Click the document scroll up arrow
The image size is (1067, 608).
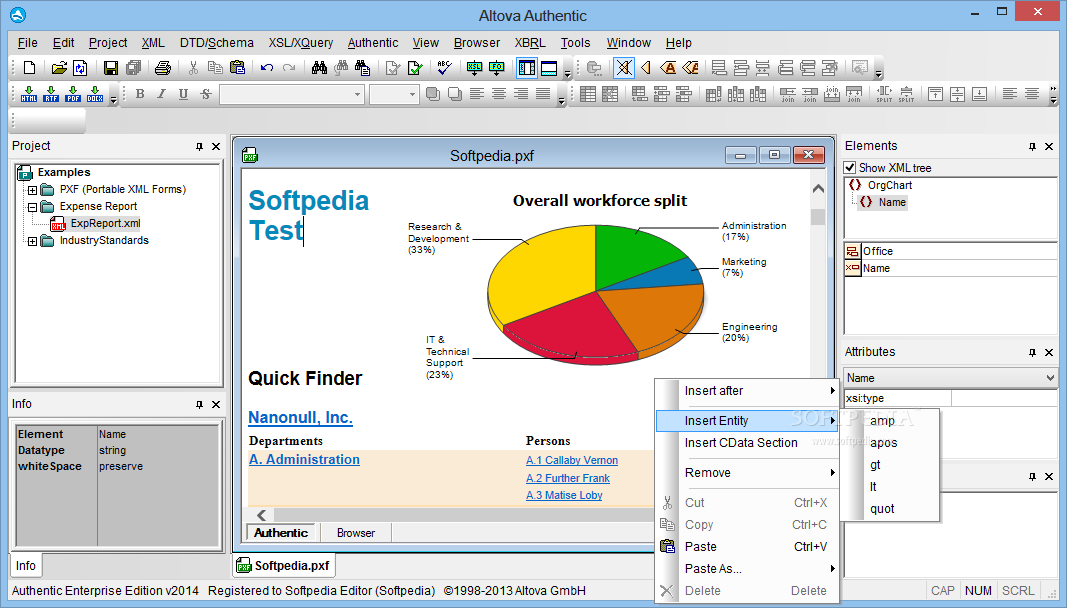click(x=818, y=189)
